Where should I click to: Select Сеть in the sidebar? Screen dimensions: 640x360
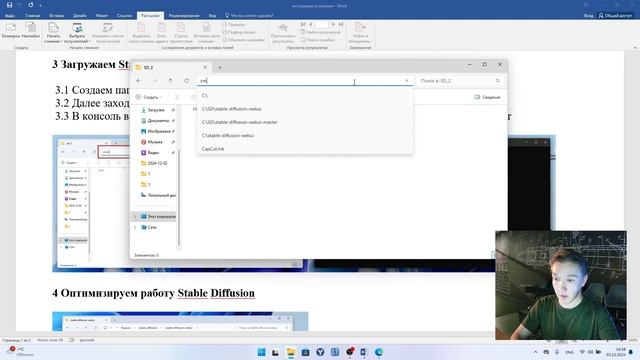(149, 227)
